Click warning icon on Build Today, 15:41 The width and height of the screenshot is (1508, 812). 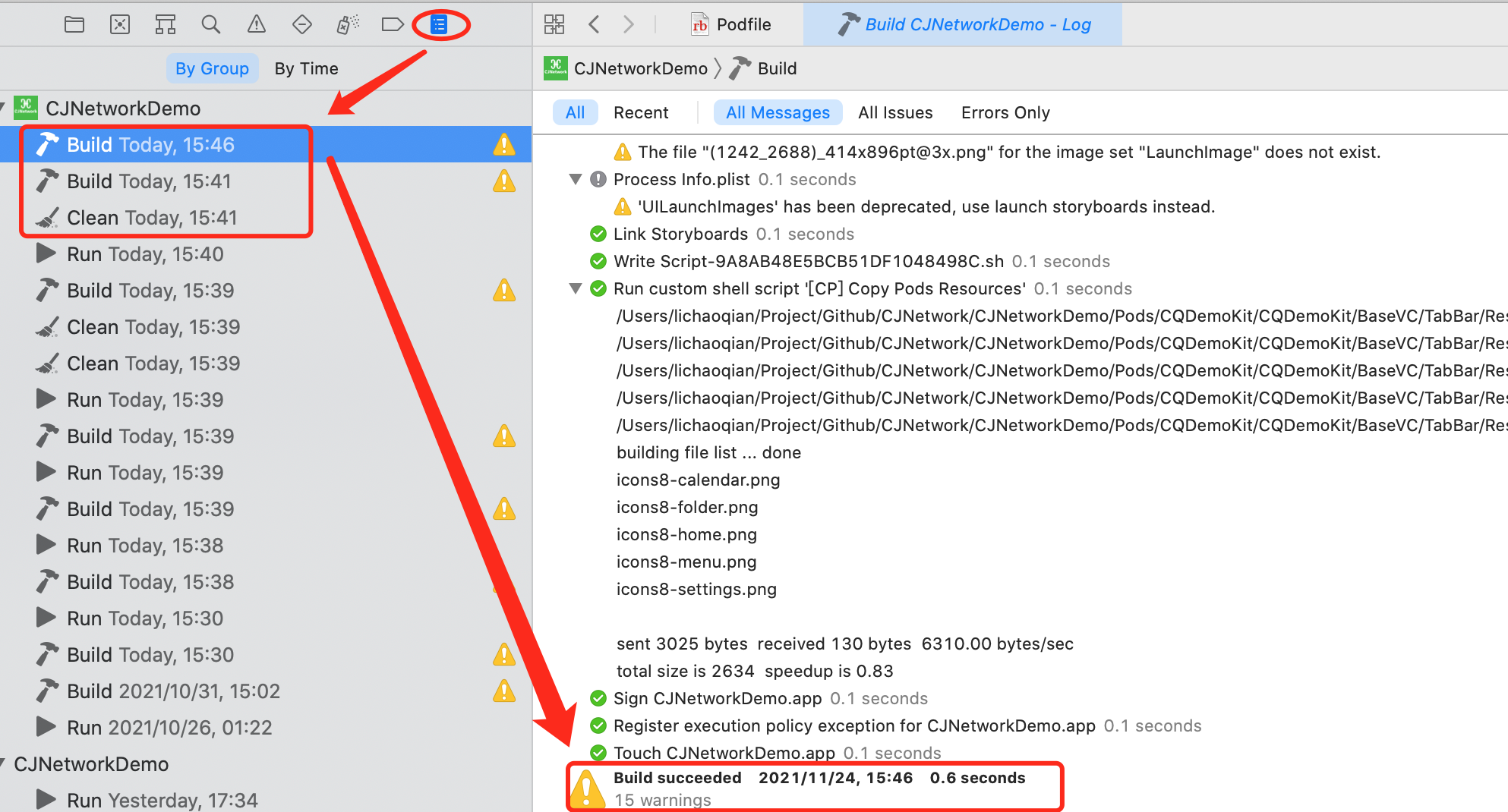coord(504,181)
